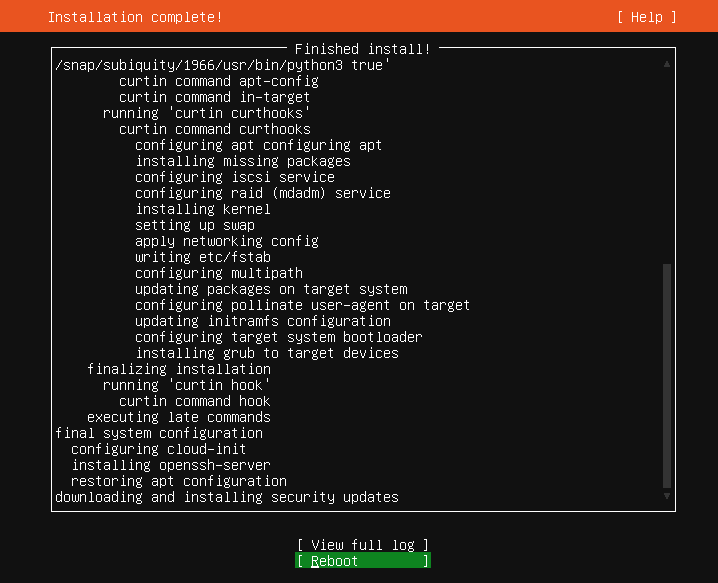Click 'configuring target system bootloader' line

(279, 337)
